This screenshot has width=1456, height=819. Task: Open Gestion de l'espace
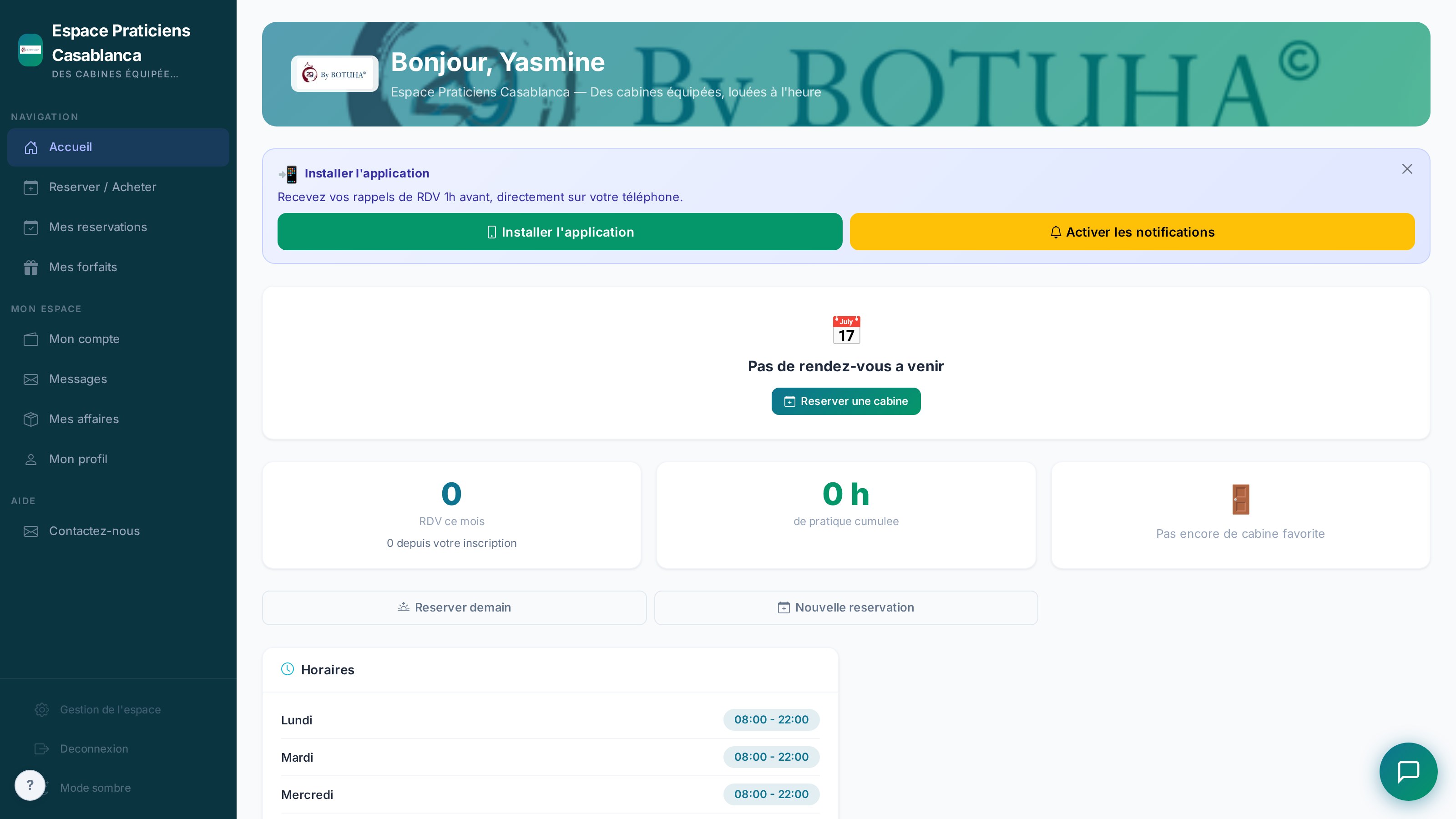point(110,710)
